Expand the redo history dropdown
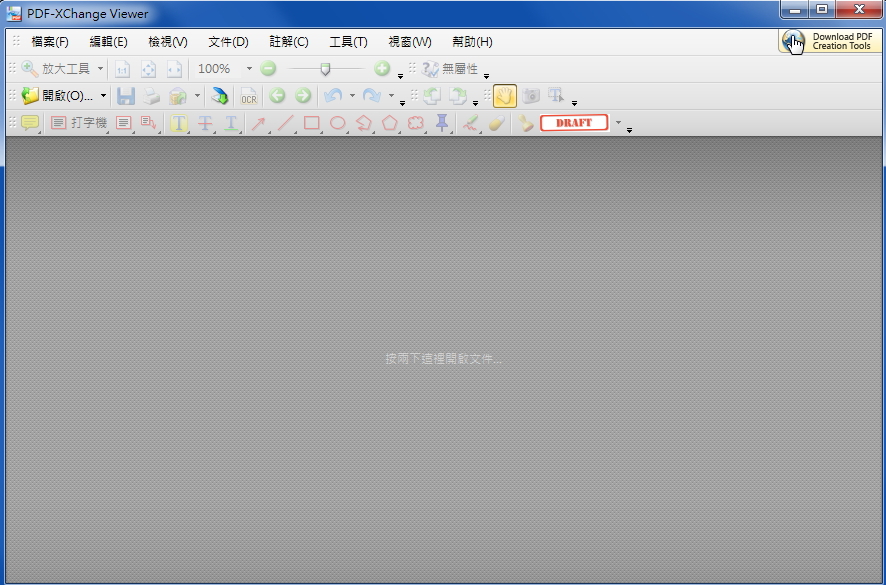 (x=391, y=96)
